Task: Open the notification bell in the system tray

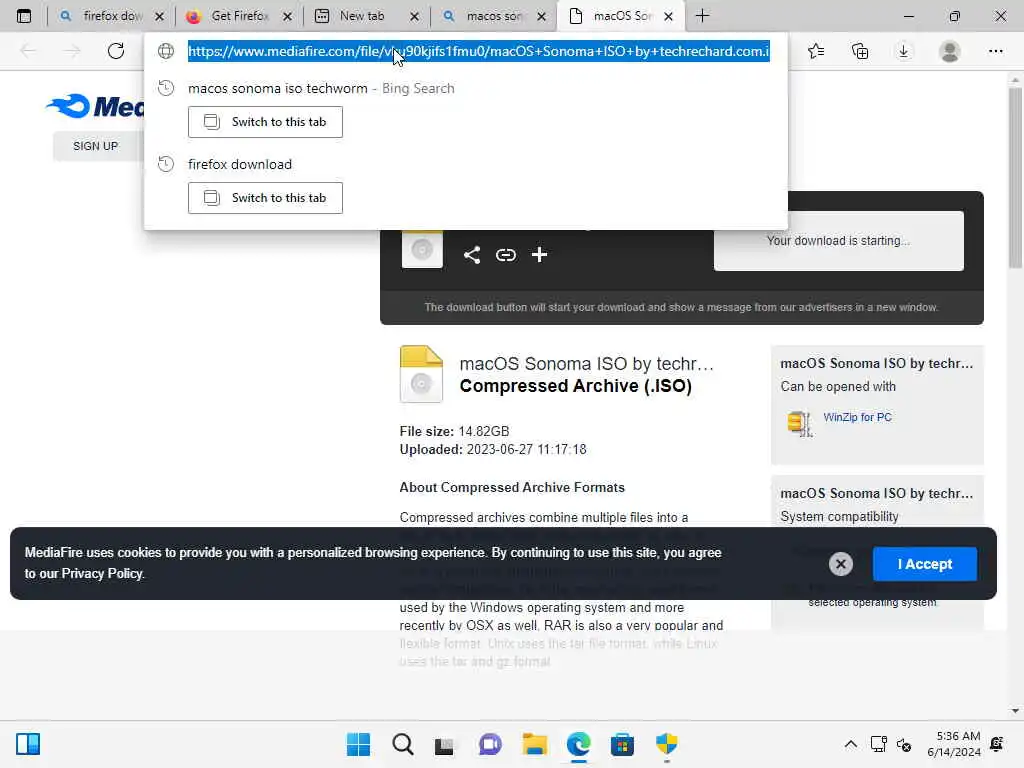Action: 997,744
